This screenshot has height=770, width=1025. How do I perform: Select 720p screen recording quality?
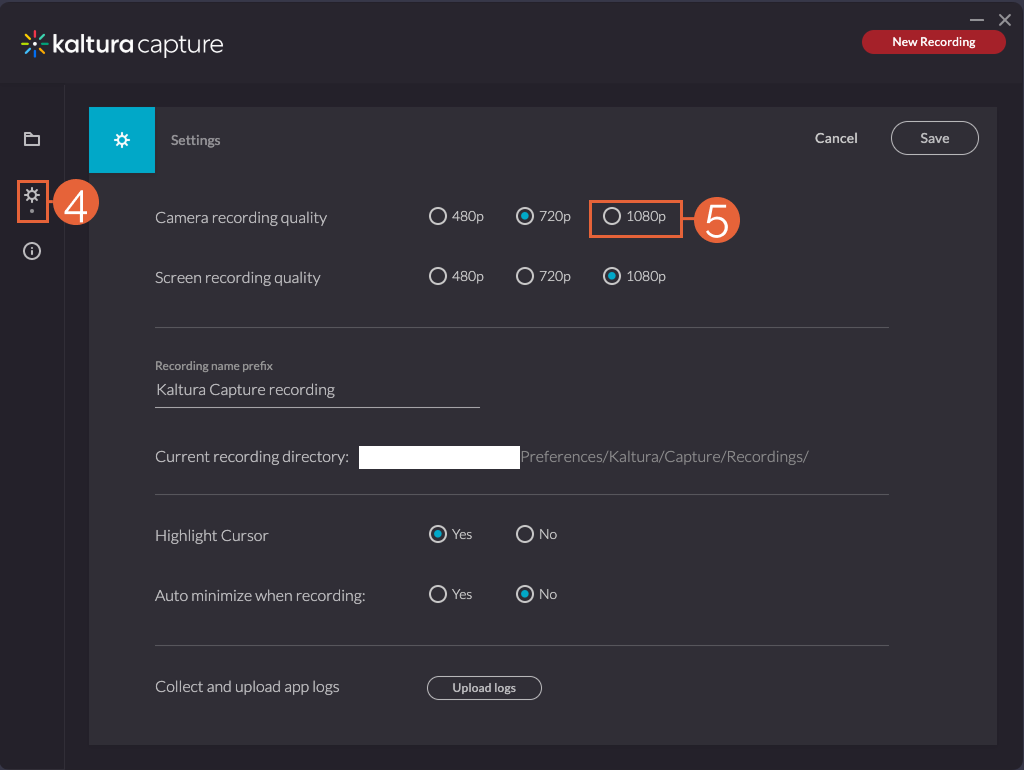[x=525, y=276]
